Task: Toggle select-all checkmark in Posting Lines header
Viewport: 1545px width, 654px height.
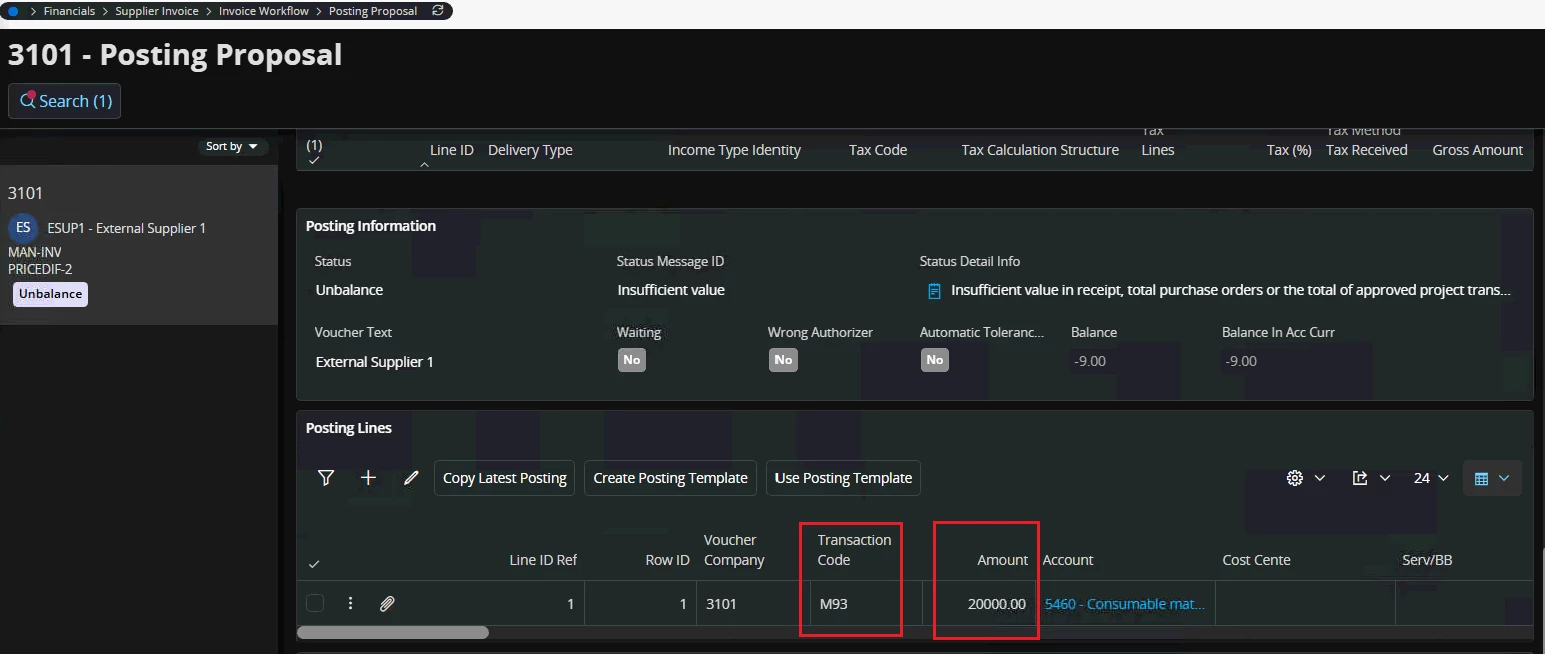Action: 315,564
